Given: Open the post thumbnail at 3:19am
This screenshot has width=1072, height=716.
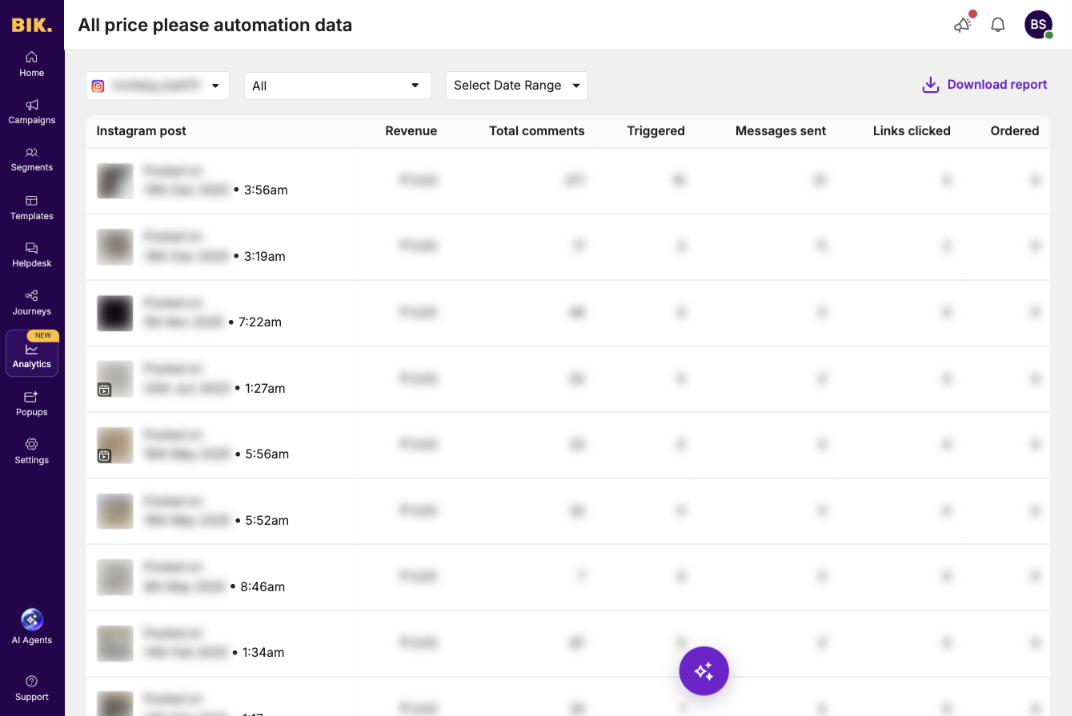Looking at the screenshot, I should click(x=115, y=247).
